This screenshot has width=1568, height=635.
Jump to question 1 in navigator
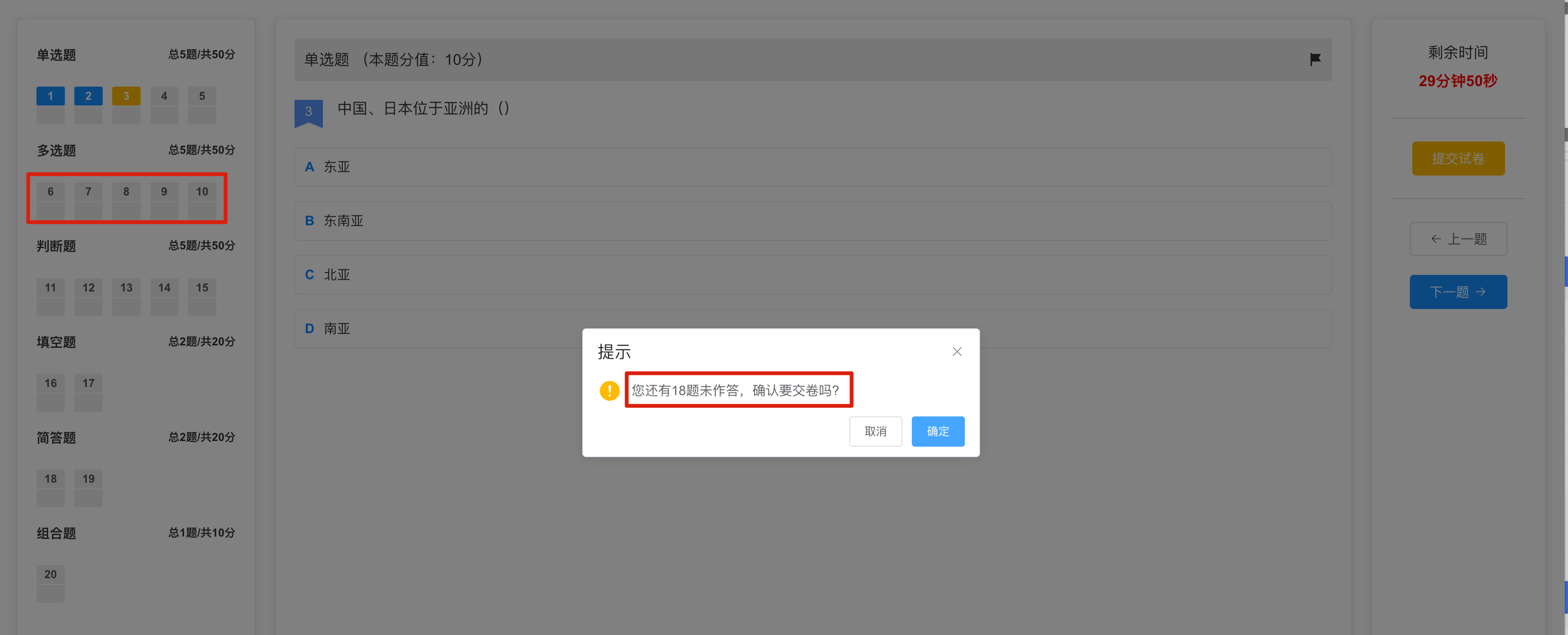click(x=51, y=105)
